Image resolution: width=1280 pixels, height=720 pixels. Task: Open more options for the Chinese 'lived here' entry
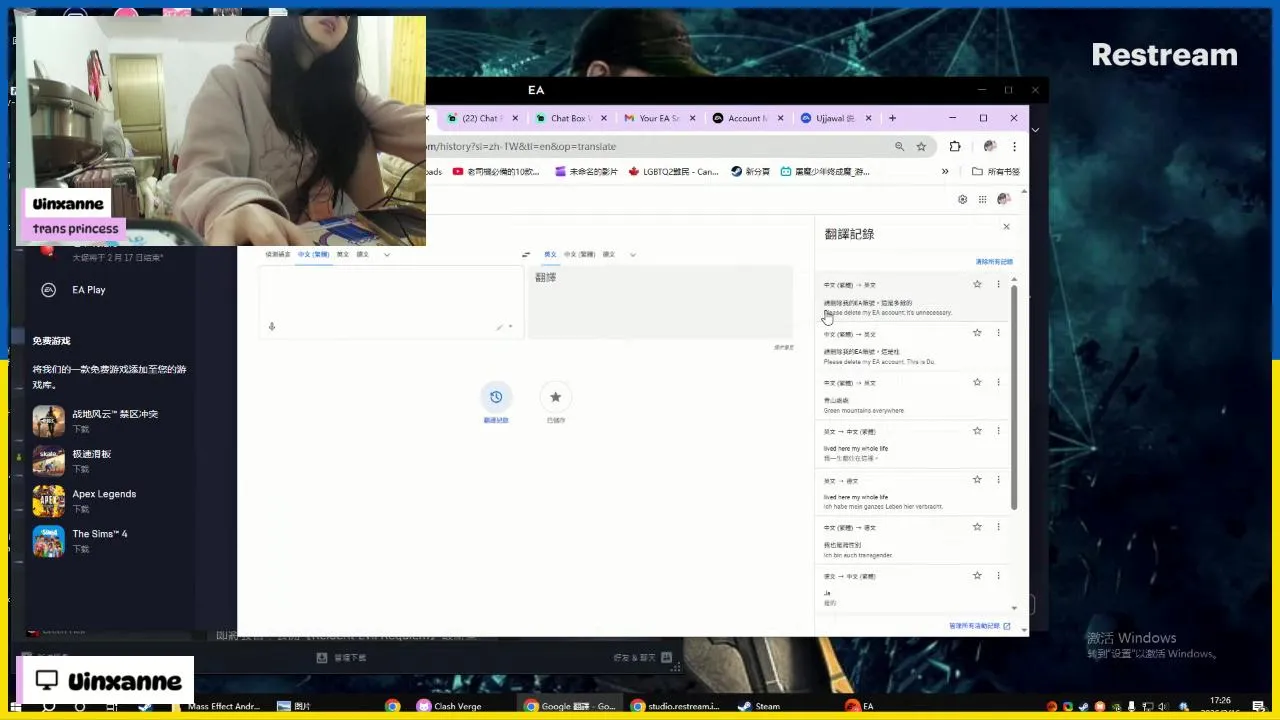pos(998,431)
